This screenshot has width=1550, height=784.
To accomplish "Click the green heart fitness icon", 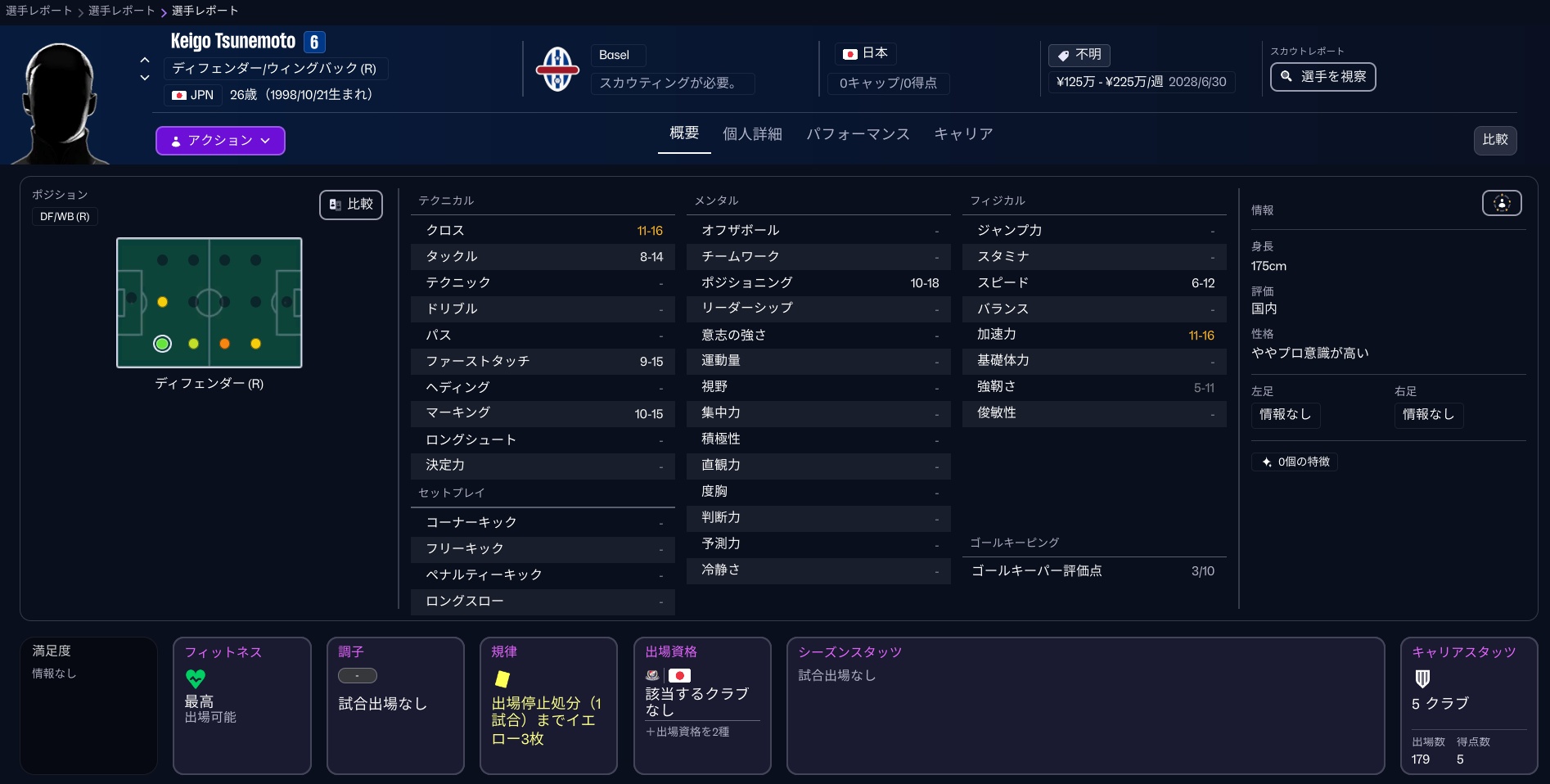I will coord(196,678).
